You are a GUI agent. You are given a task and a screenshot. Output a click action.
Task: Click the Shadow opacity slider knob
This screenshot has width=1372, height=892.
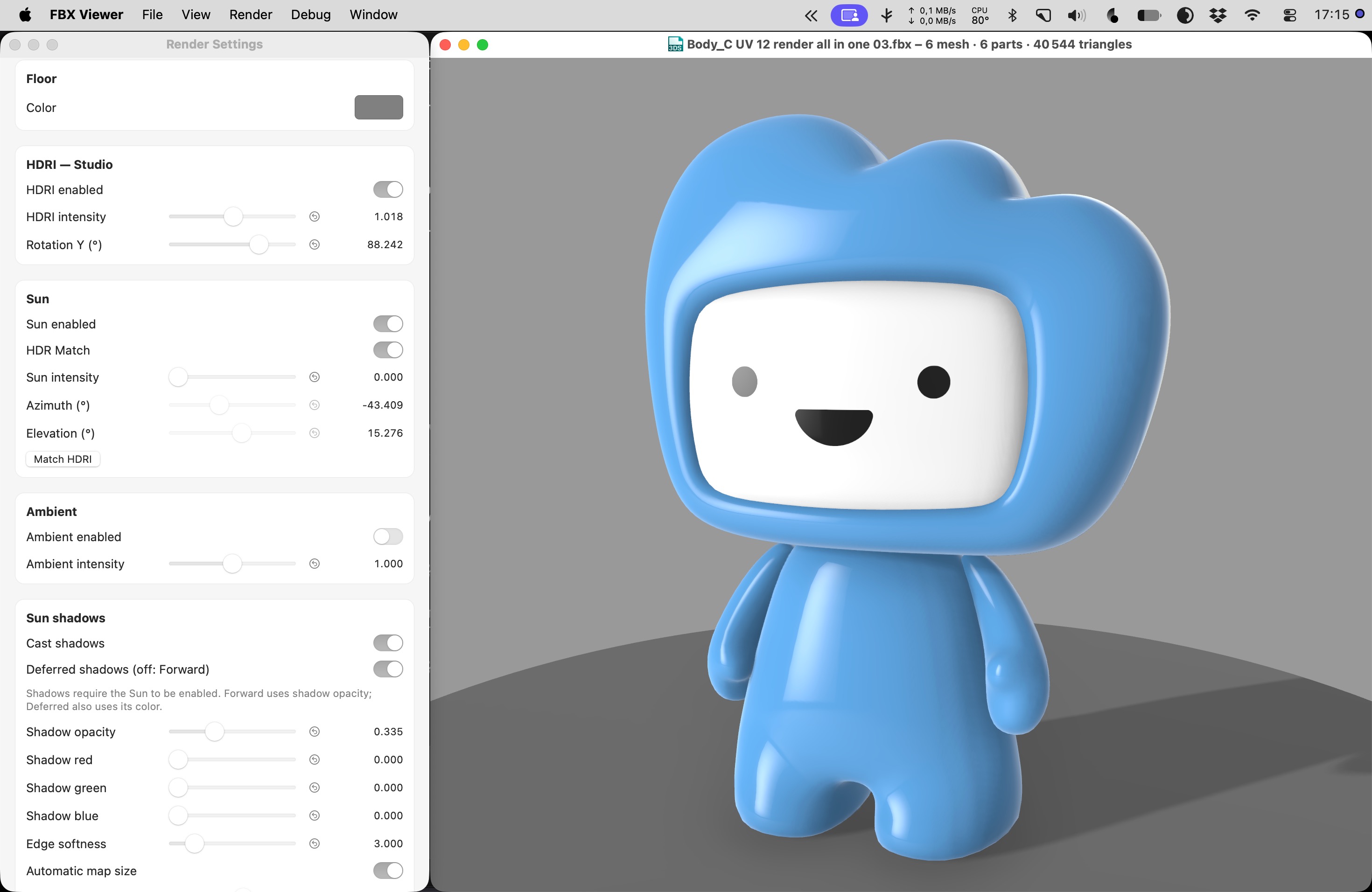[214, 732]
